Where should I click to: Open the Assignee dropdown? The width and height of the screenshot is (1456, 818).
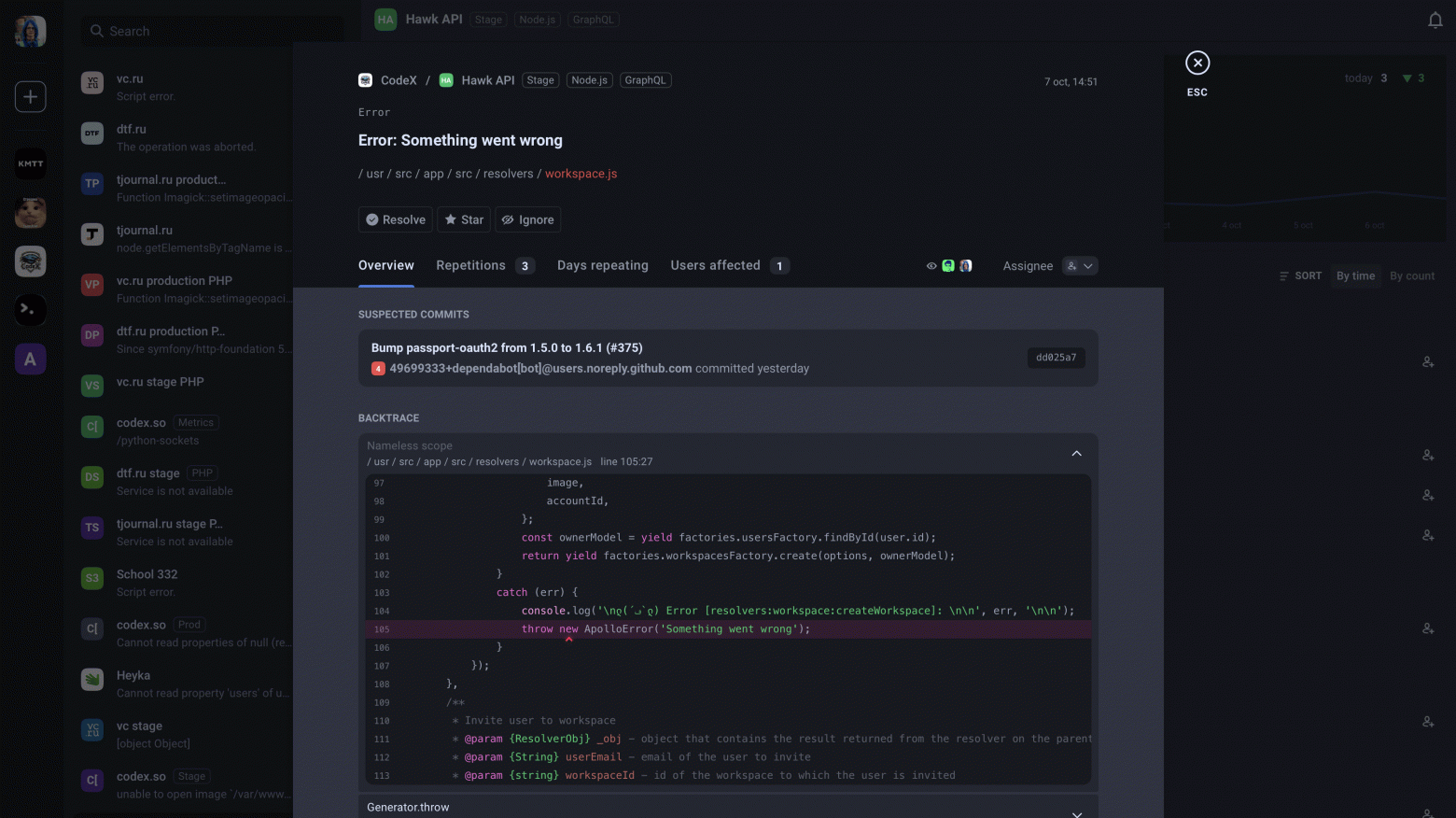(x=1080, y=266)
